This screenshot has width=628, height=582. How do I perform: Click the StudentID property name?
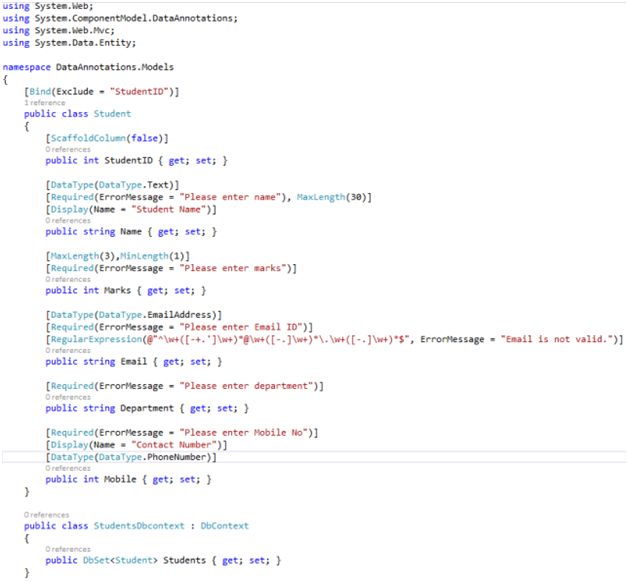click(x=129, y=161)
